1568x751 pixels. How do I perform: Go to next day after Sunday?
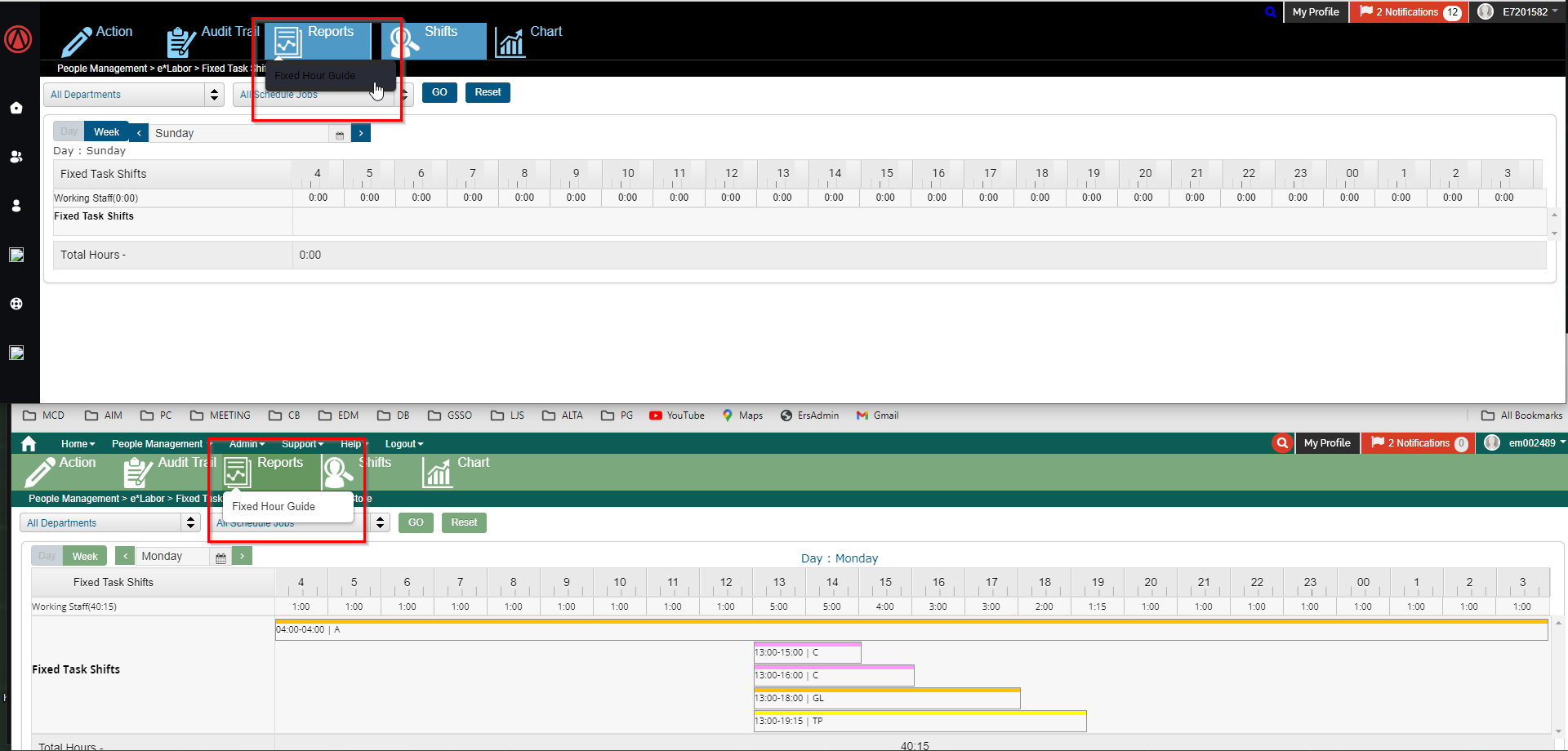click(x=361, y=132)
